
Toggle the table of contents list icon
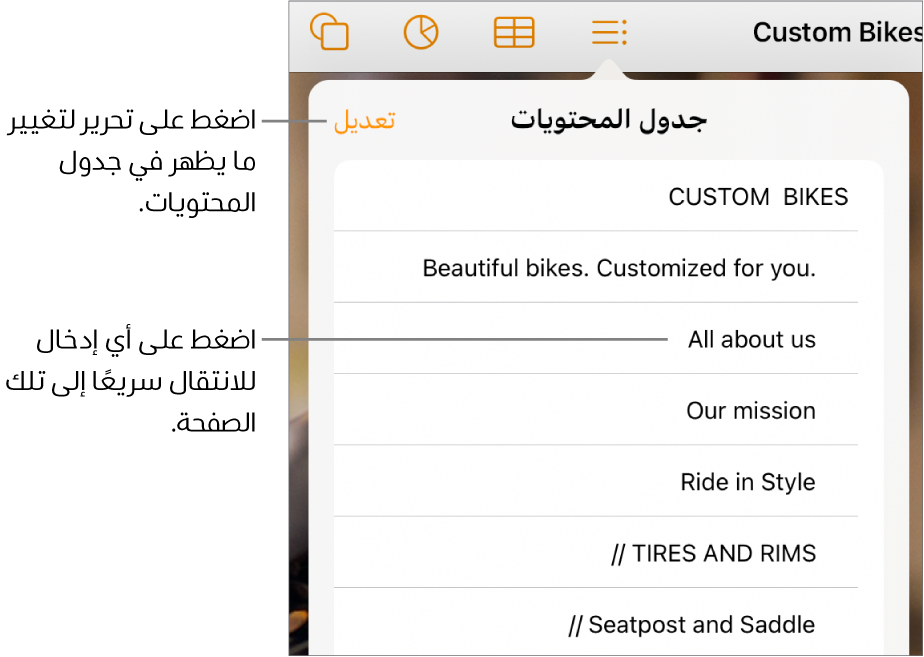pos(609,32)
